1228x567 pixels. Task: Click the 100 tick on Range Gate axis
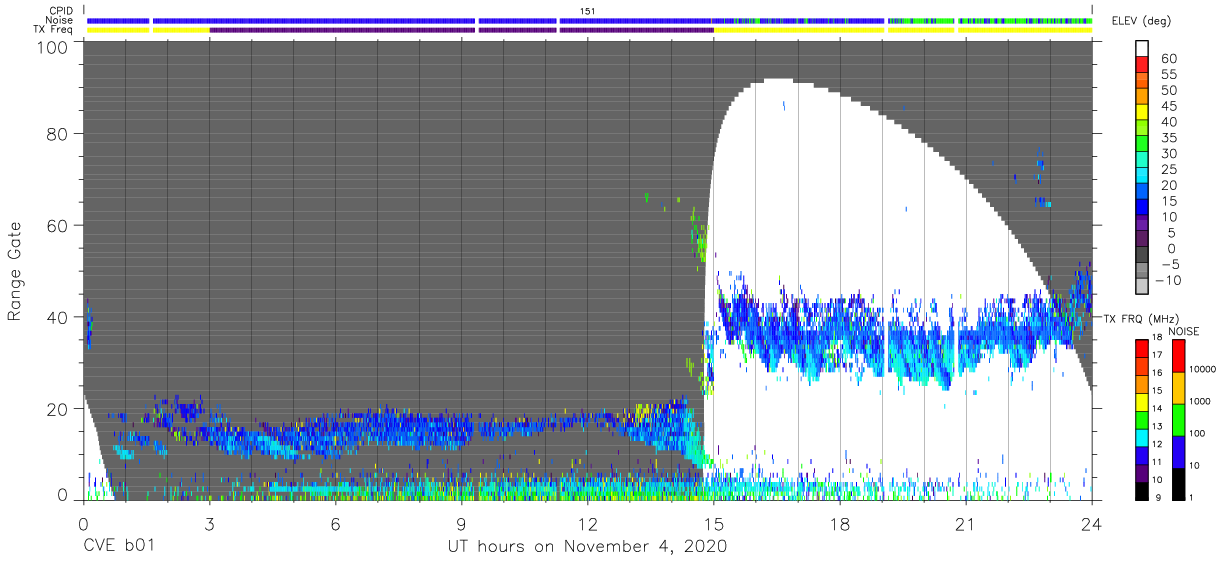coord(54,48)
